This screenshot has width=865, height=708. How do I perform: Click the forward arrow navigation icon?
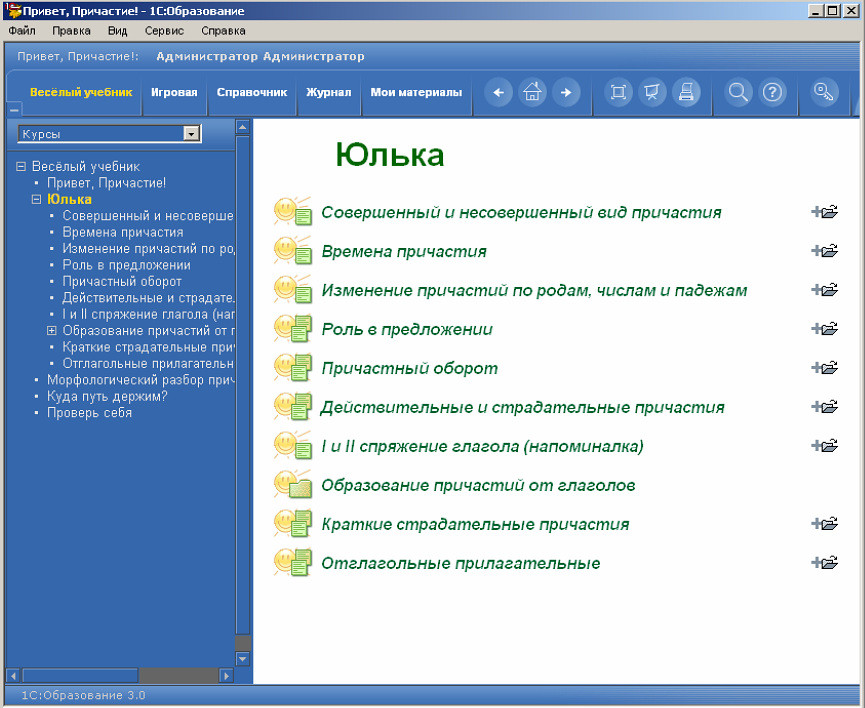tap(566, 92)
